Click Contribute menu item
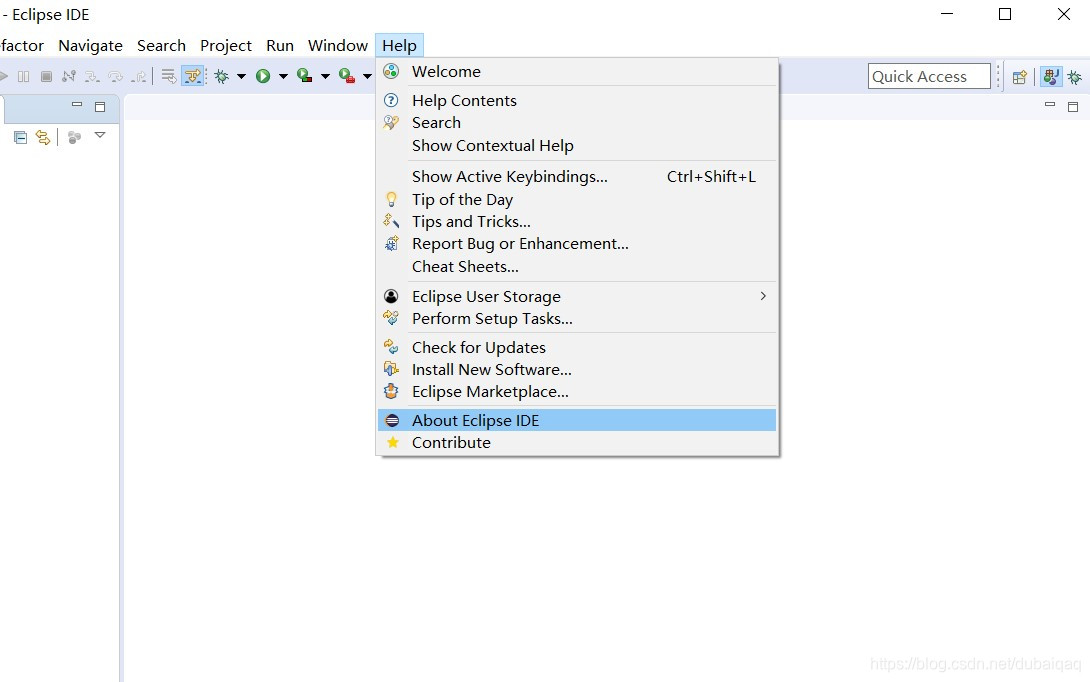This screenshot has width=1090, height=682. tap(577, 443)
